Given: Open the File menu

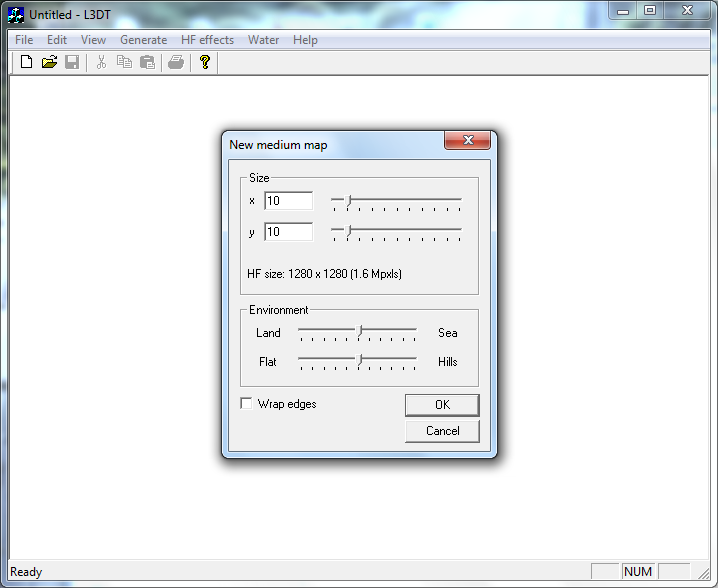Looking at the screenshot, I should [x=24, y=40].
